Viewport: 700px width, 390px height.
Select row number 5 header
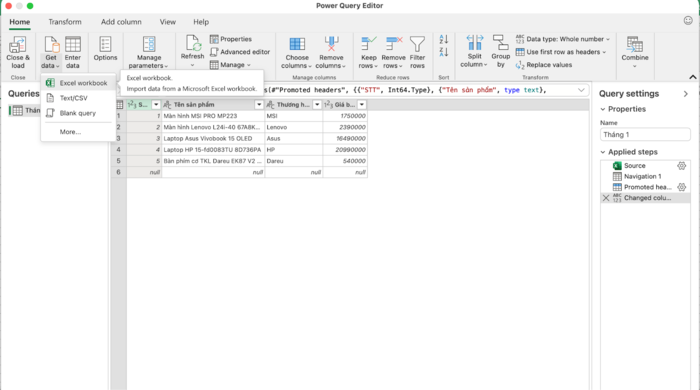pos(119,161)
